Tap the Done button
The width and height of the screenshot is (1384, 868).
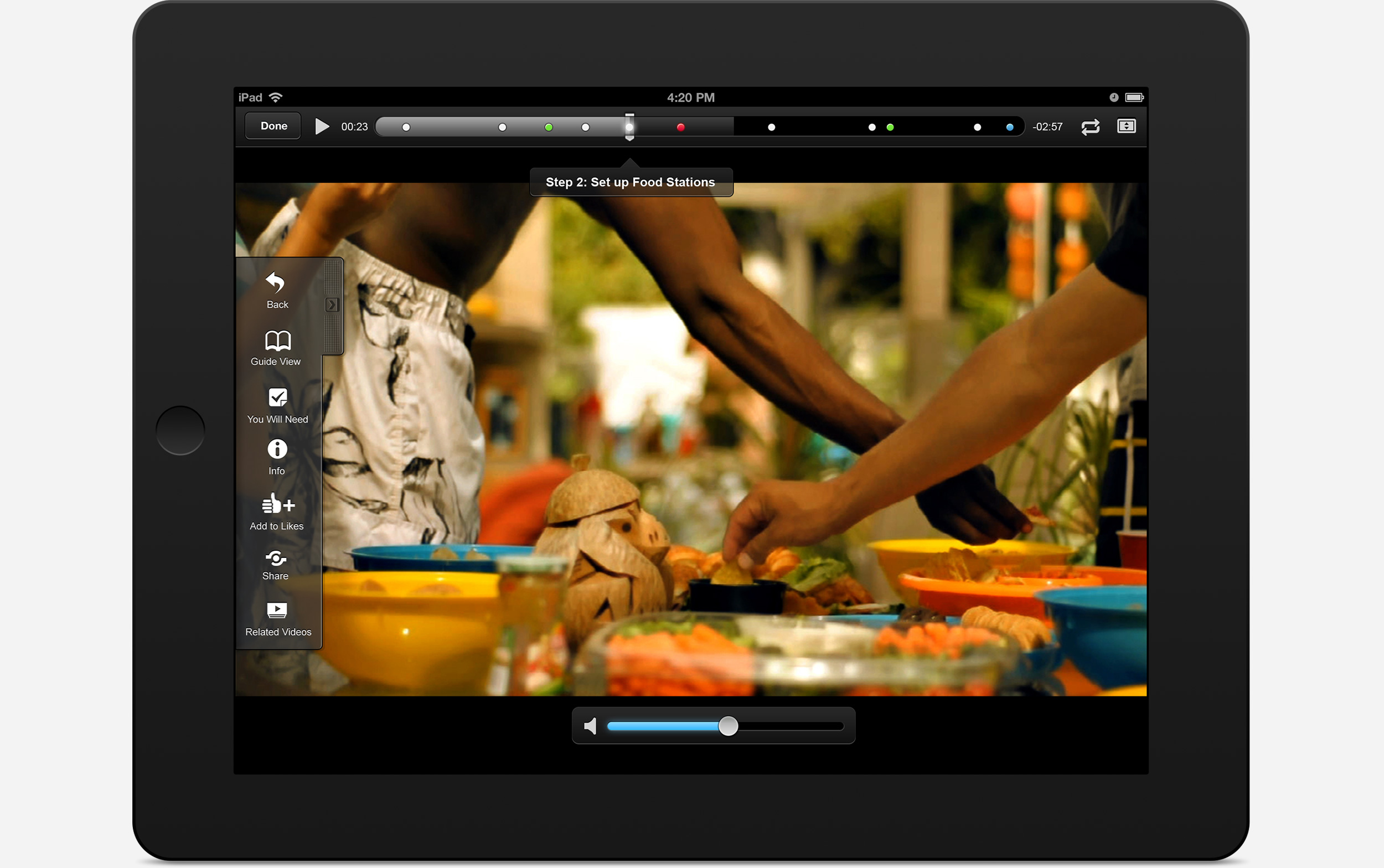[273, 126]
